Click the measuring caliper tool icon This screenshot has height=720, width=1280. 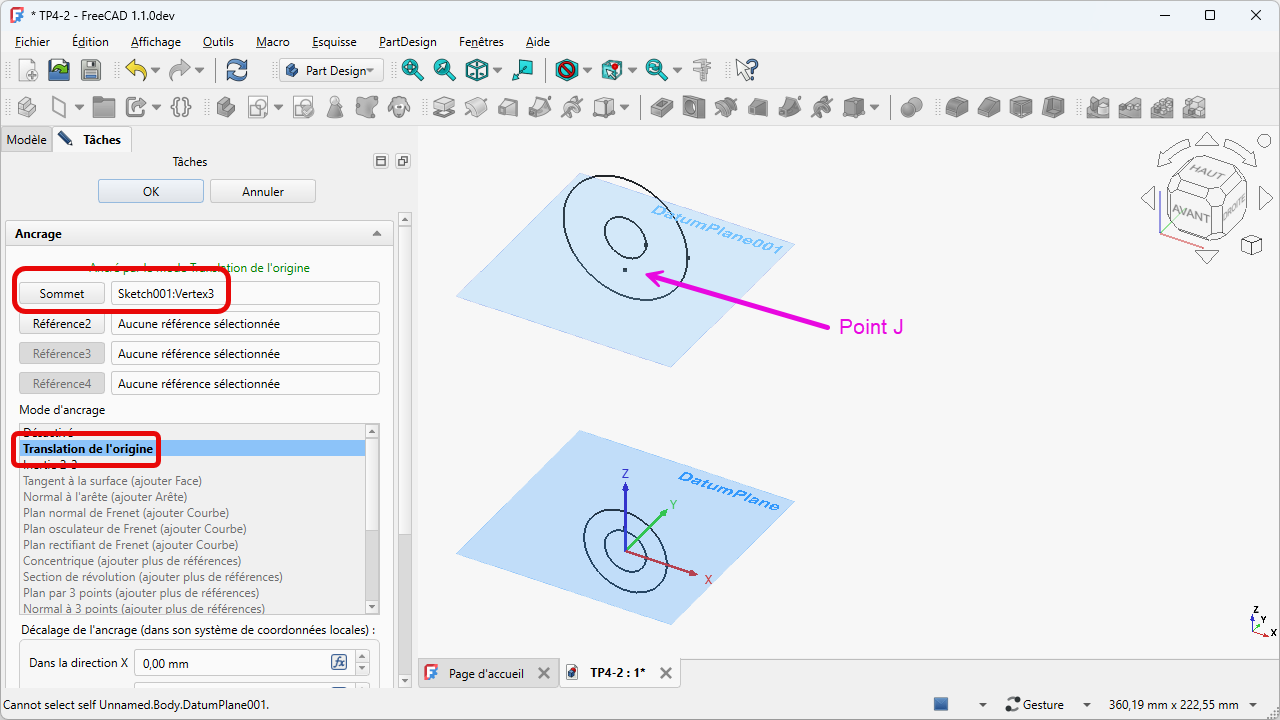click(702, 70)
